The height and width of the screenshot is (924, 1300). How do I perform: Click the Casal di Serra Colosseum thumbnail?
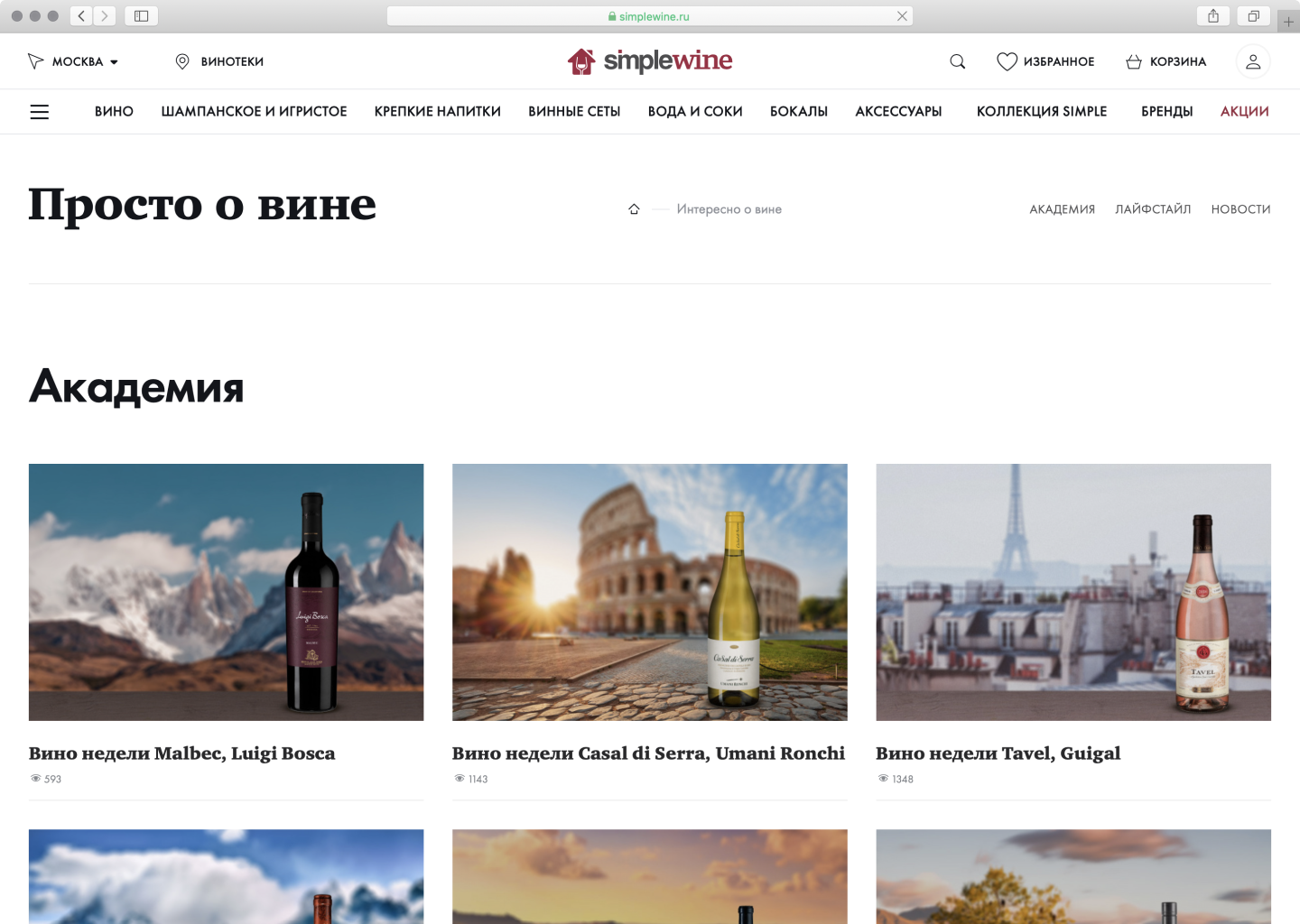(649, 592)
